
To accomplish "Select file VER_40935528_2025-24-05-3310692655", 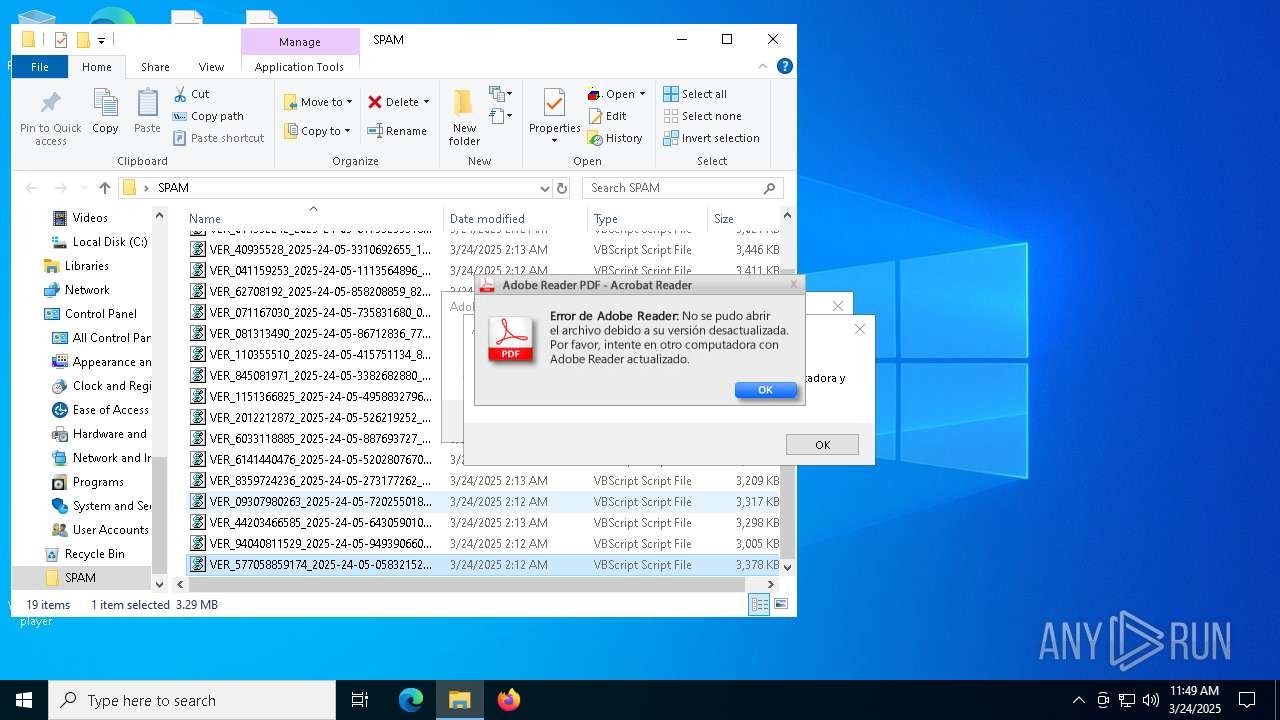I will pyautogui.click(x=484, y=250).
